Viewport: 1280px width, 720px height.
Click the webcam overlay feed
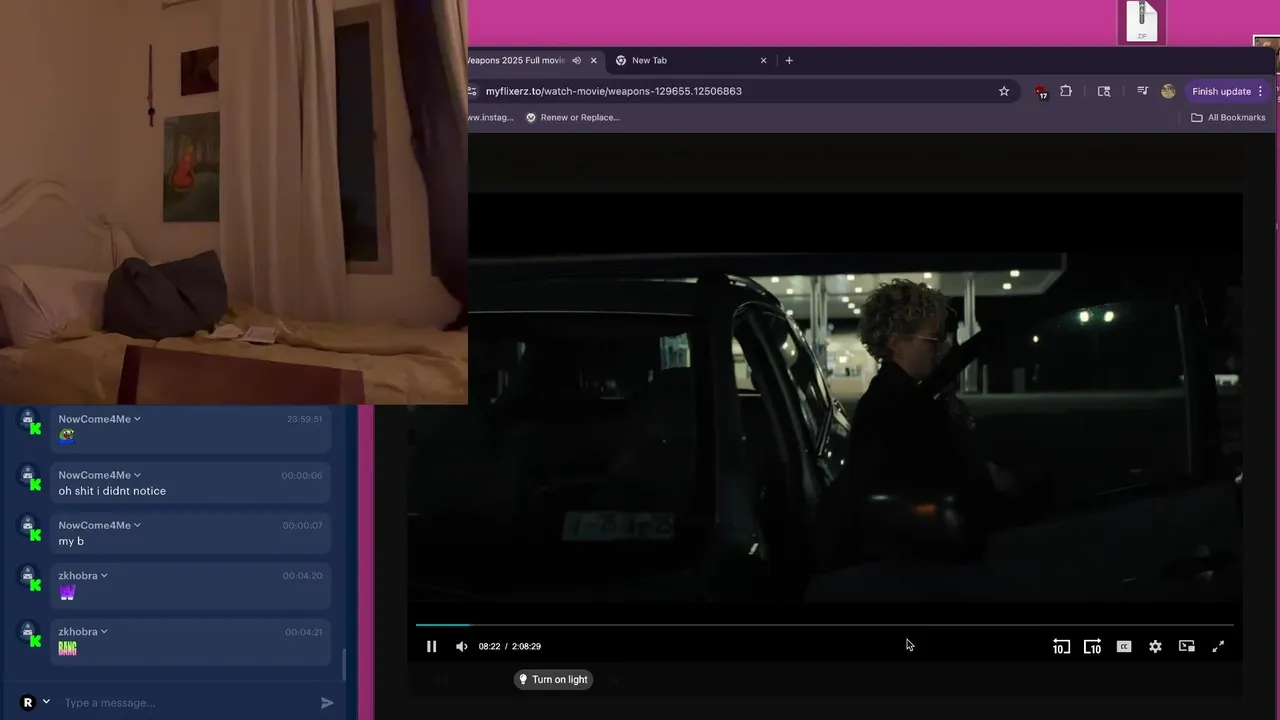(x=234, y=202)
